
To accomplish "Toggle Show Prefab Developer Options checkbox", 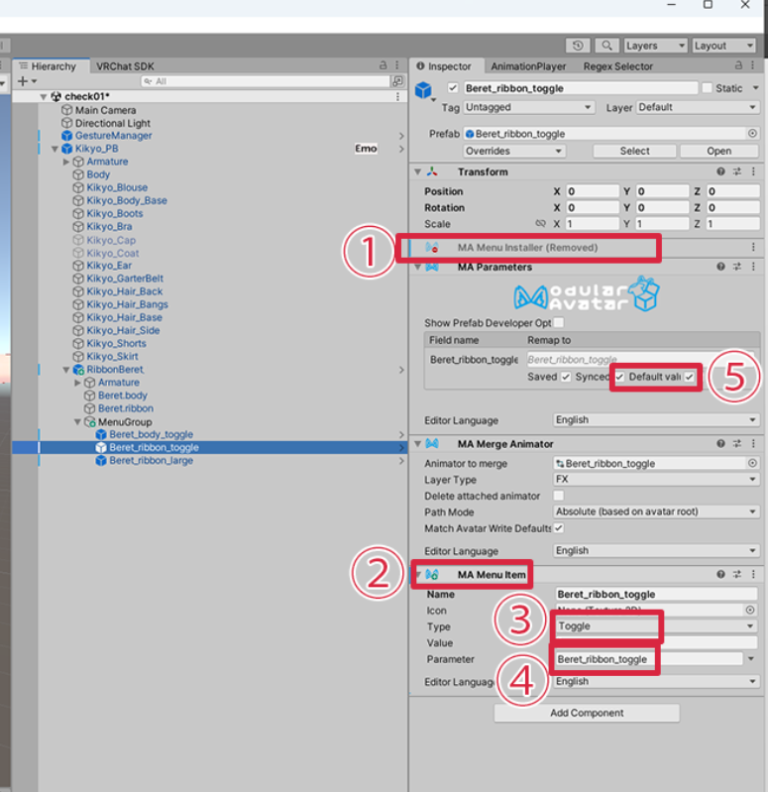I will point(558,322).
